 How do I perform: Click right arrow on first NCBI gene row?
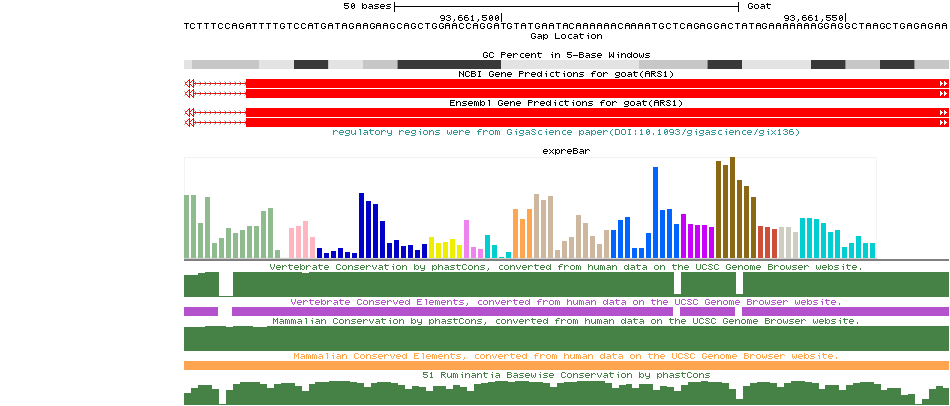(943, 83)
